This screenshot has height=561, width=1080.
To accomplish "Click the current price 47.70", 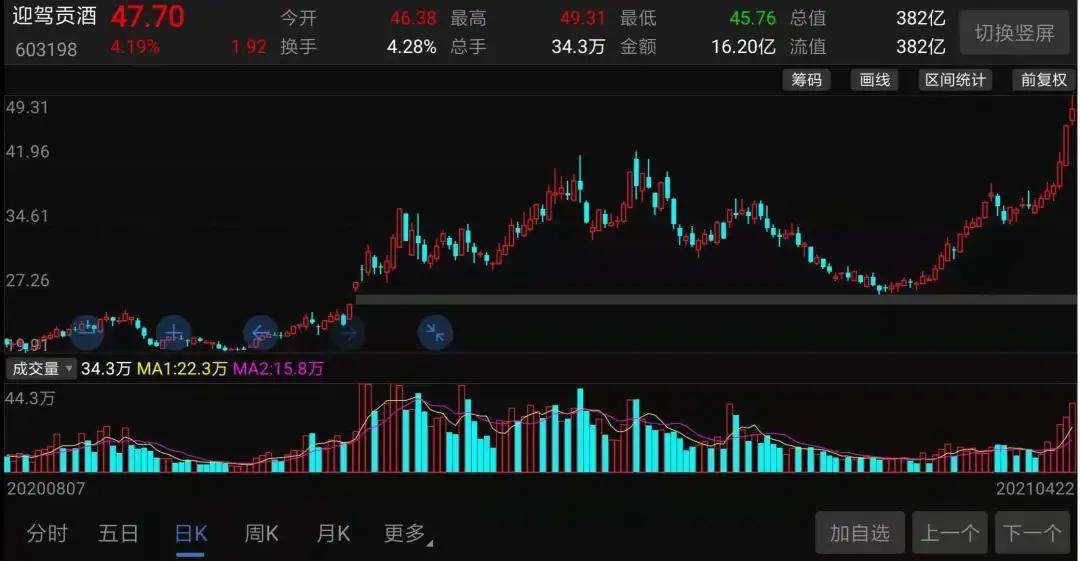I will pos(147,17).
